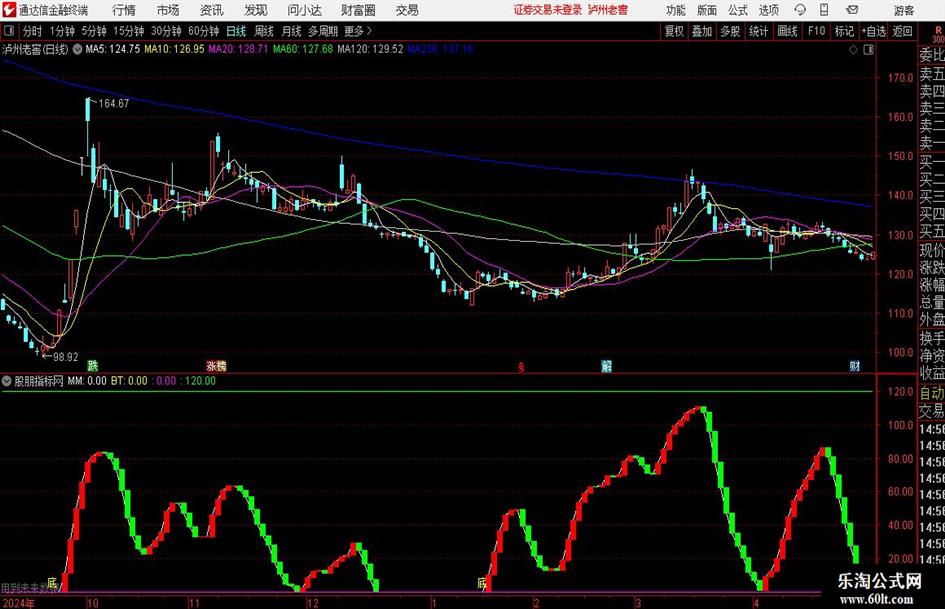Image resolution: width=945 pixels, height=609 pixels.
Task: Open the 市场 menu
Action: click(x=168, y=10)
